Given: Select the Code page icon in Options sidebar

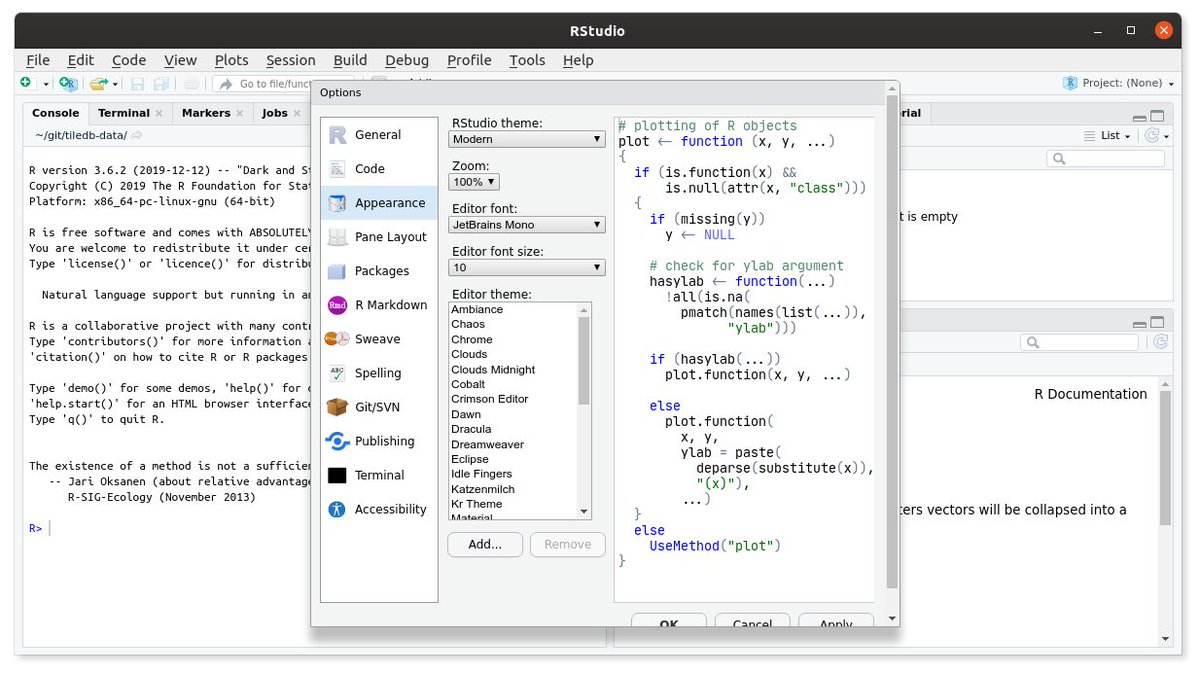Looking at the screenshot, I should click(x=338, y=169).
